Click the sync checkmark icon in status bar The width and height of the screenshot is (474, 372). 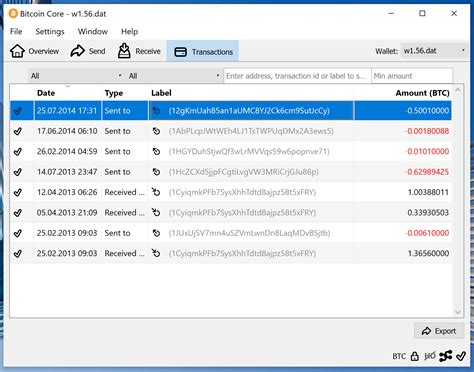coord(461,356)
